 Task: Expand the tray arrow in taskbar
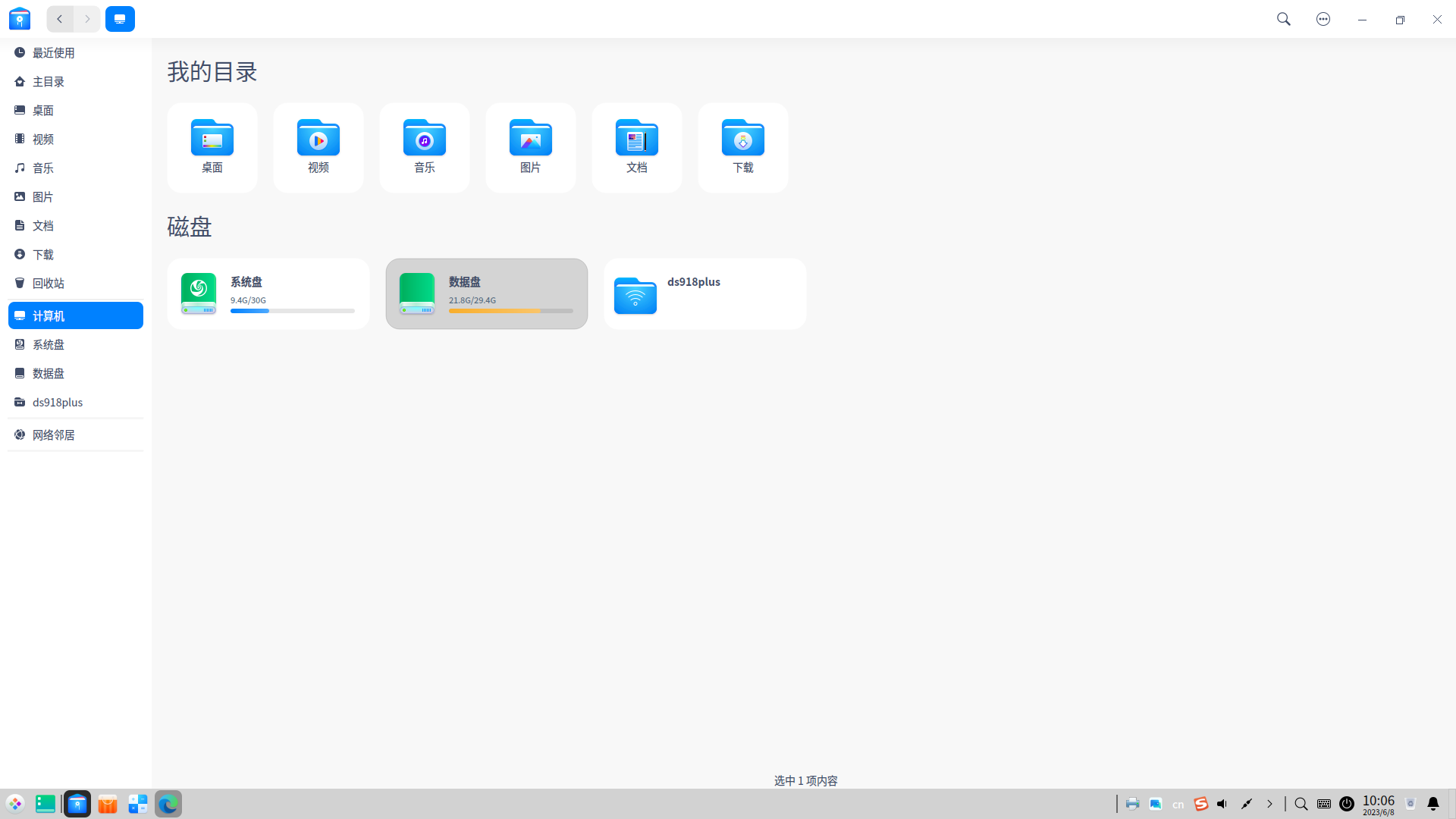tap(1269, 804)
